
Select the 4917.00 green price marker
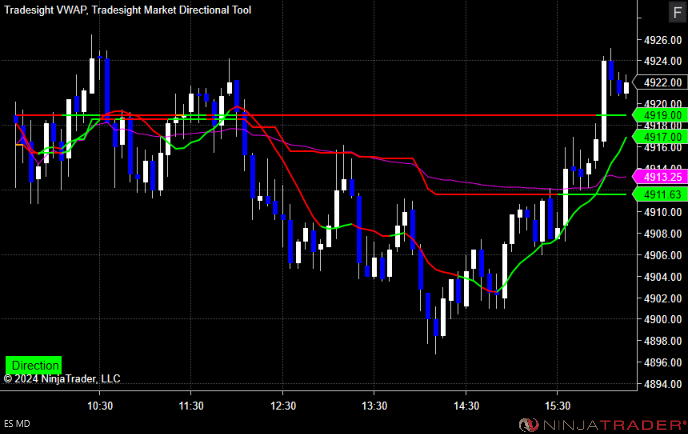pyautogui.click(x=660, y=137)
